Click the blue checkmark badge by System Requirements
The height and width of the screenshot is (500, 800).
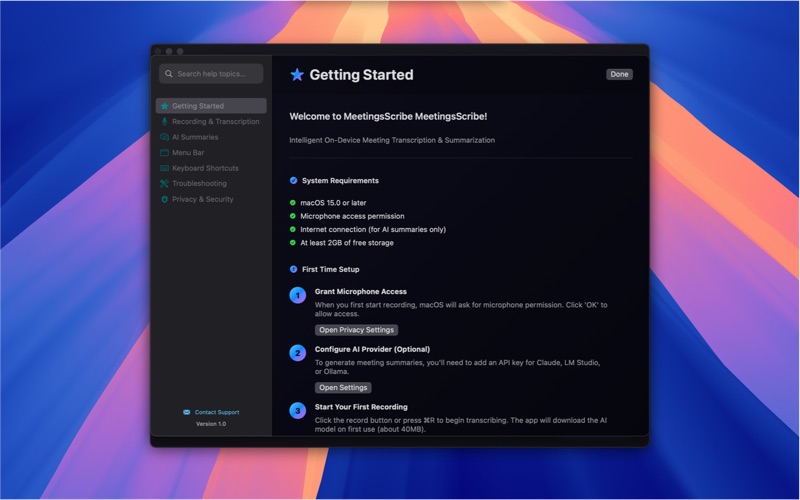tap(293, 181)
